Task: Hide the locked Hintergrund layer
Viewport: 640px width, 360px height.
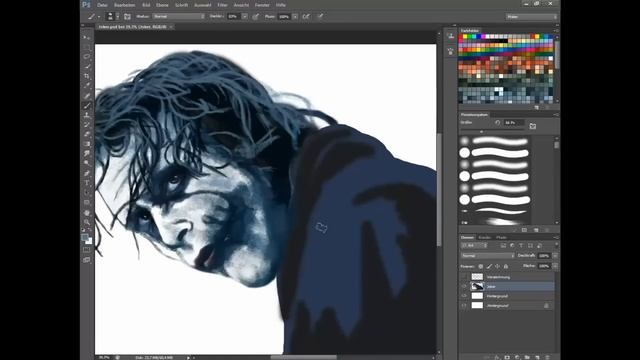Action: [464, 305]
